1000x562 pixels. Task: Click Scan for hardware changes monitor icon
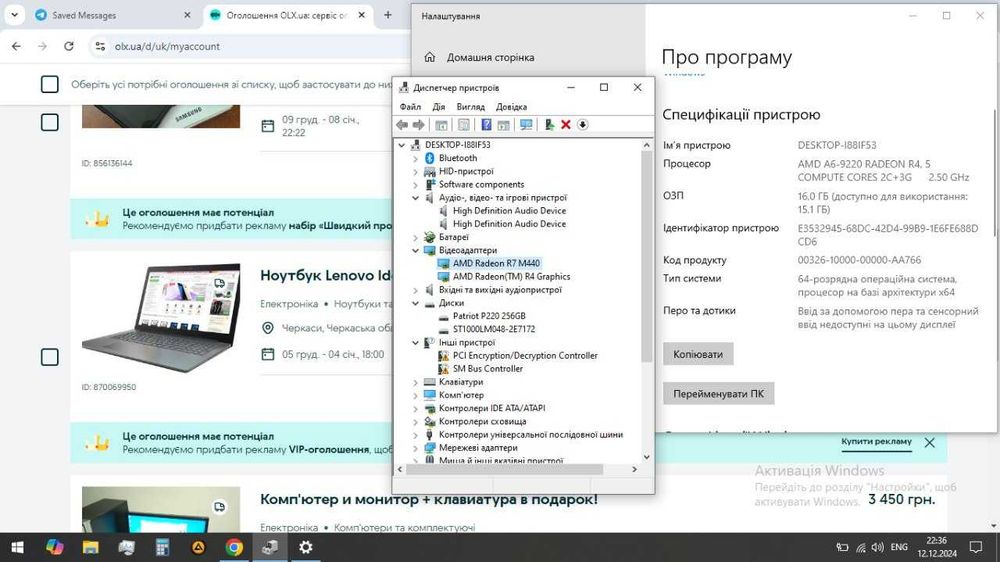click(526, 125)
